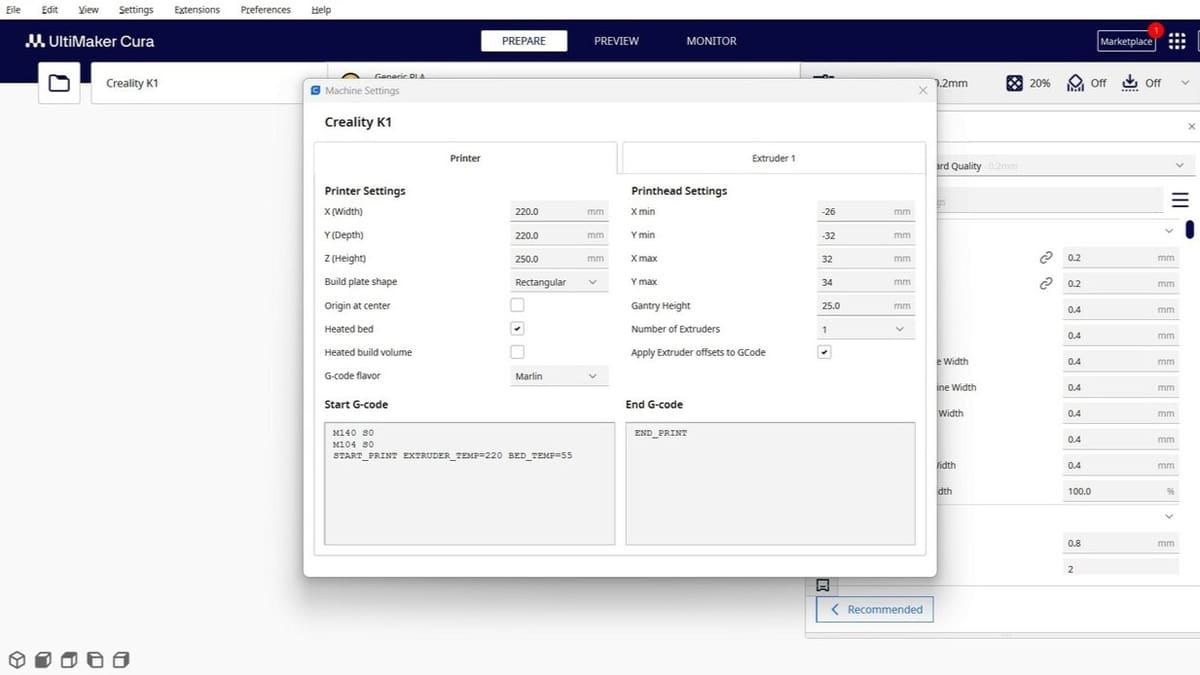This screenshot has height=675, width=1200.
Task: Open the Help menu
Action: click(x=321, y=9)
